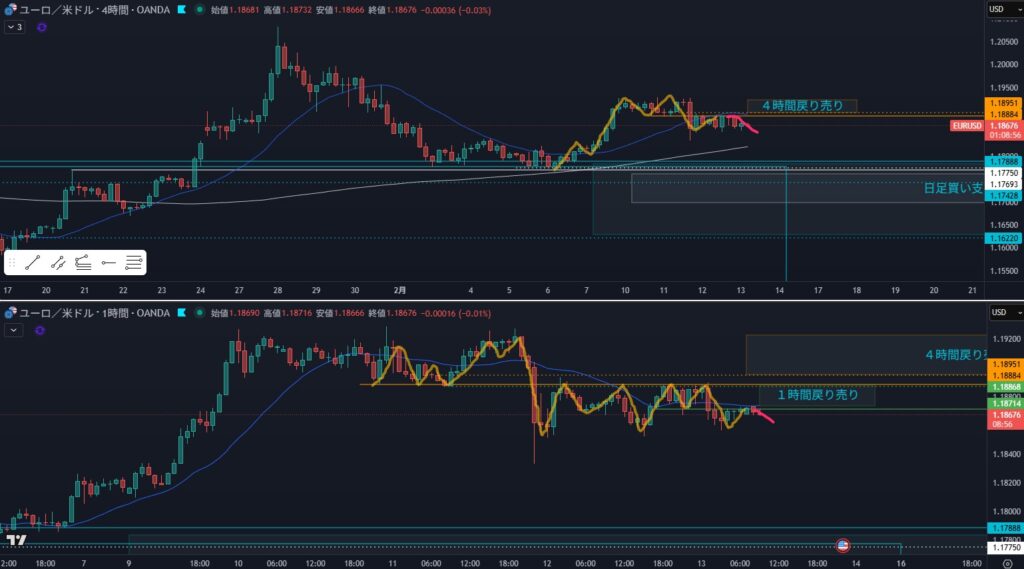Viewport: 1024px width, 569px height.
Task: Click the 4-hour EUR/USD symbol title
Action: click(90, 9)
